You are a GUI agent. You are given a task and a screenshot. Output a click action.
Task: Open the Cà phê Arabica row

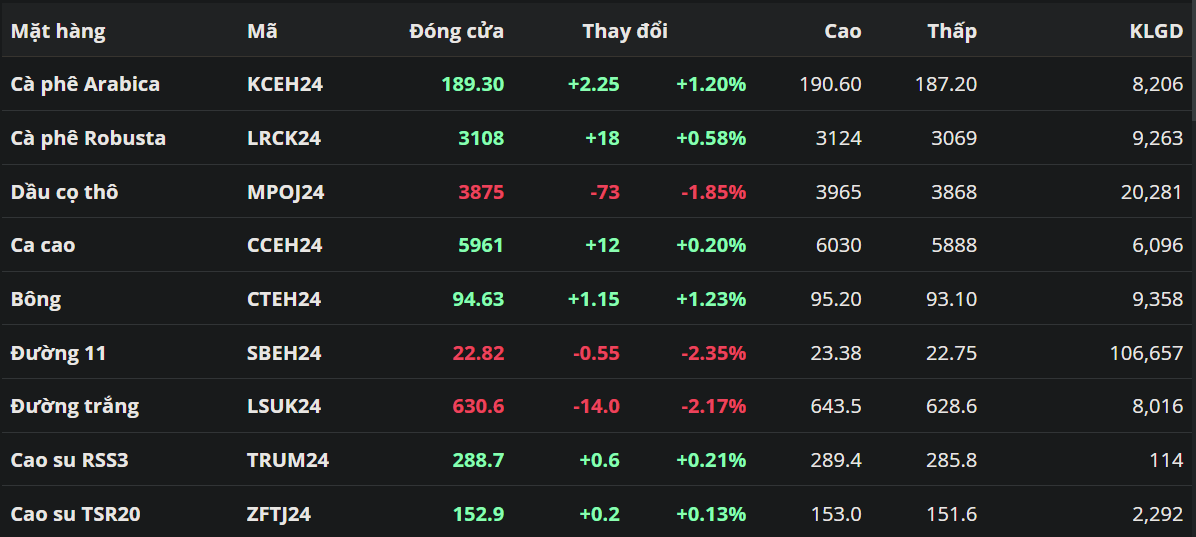click(85, 84)
